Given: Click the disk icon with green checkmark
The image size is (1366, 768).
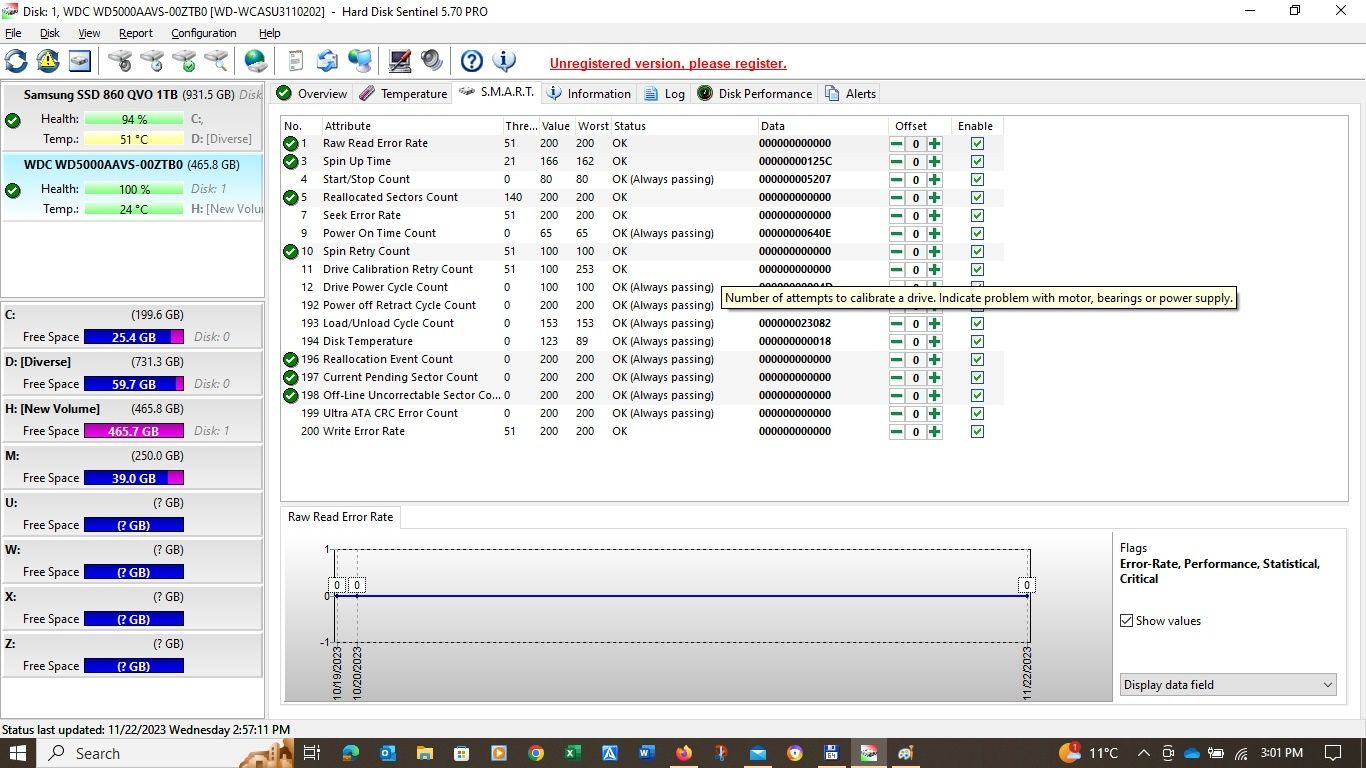Looking at the screenshot, I should click(x=184, y=61).
